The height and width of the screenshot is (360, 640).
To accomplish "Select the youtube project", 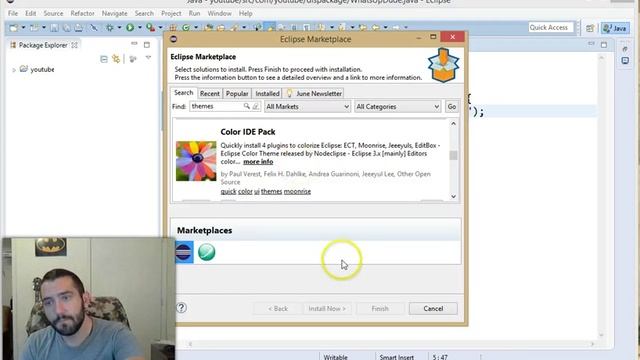I will pyautogui.click(x=42, y=69).
